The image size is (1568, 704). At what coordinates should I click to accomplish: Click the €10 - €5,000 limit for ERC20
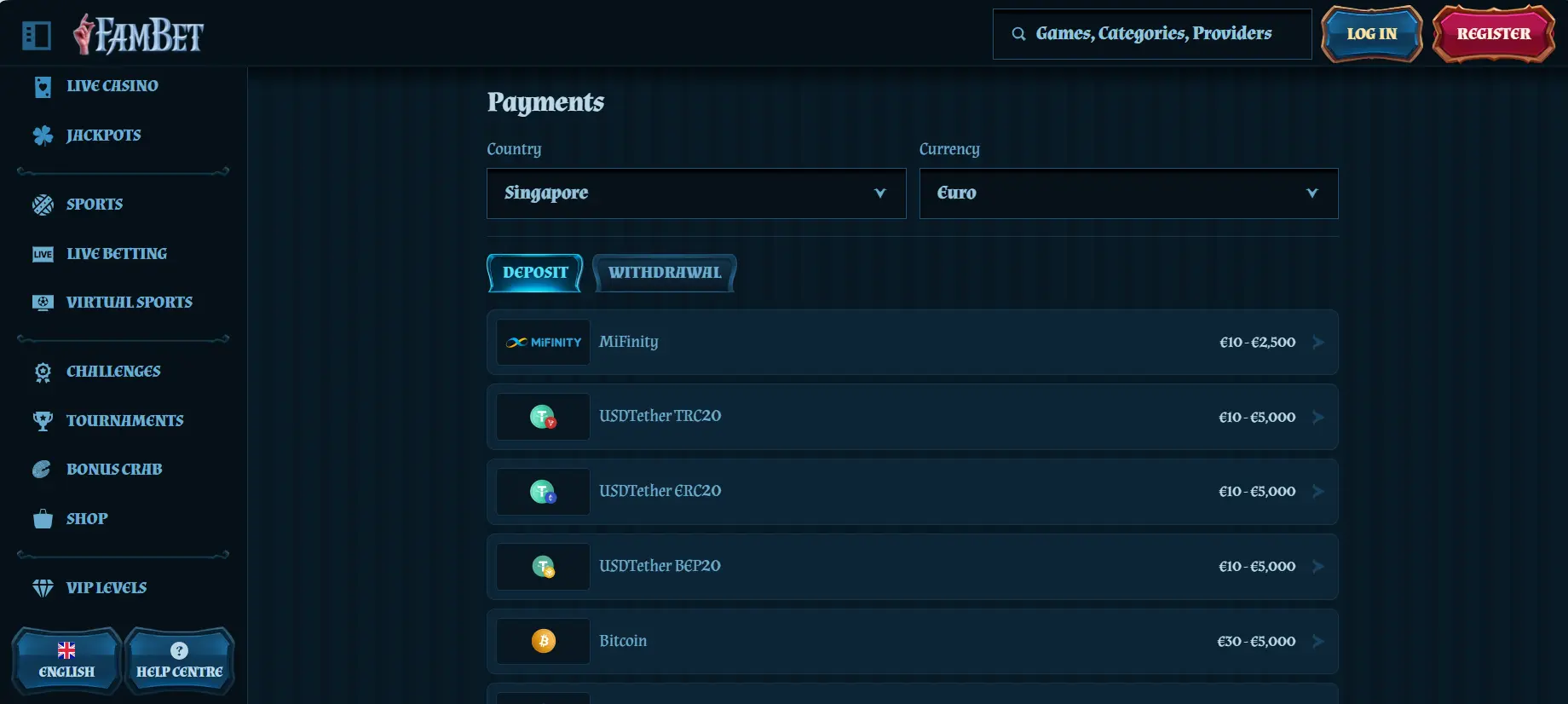pyautogui.click(x=1258, y=492)
